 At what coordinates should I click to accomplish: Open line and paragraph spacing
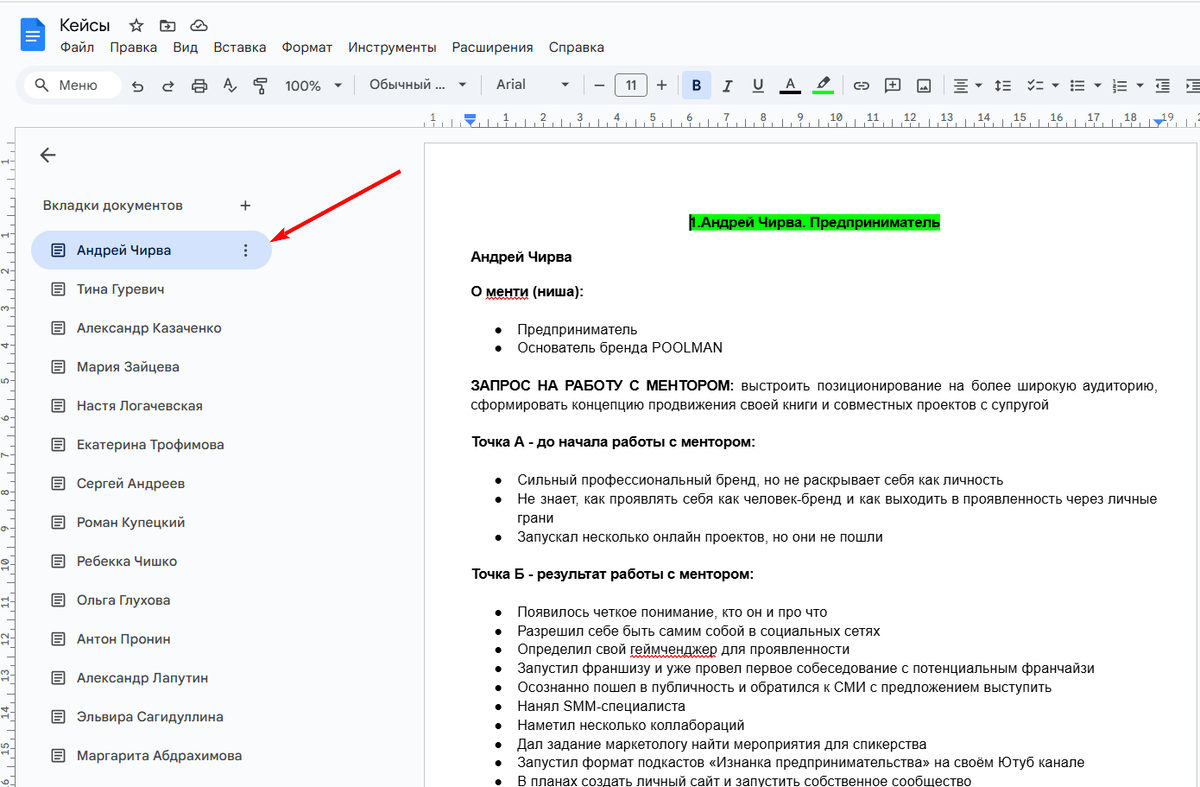coord(1003,85)
